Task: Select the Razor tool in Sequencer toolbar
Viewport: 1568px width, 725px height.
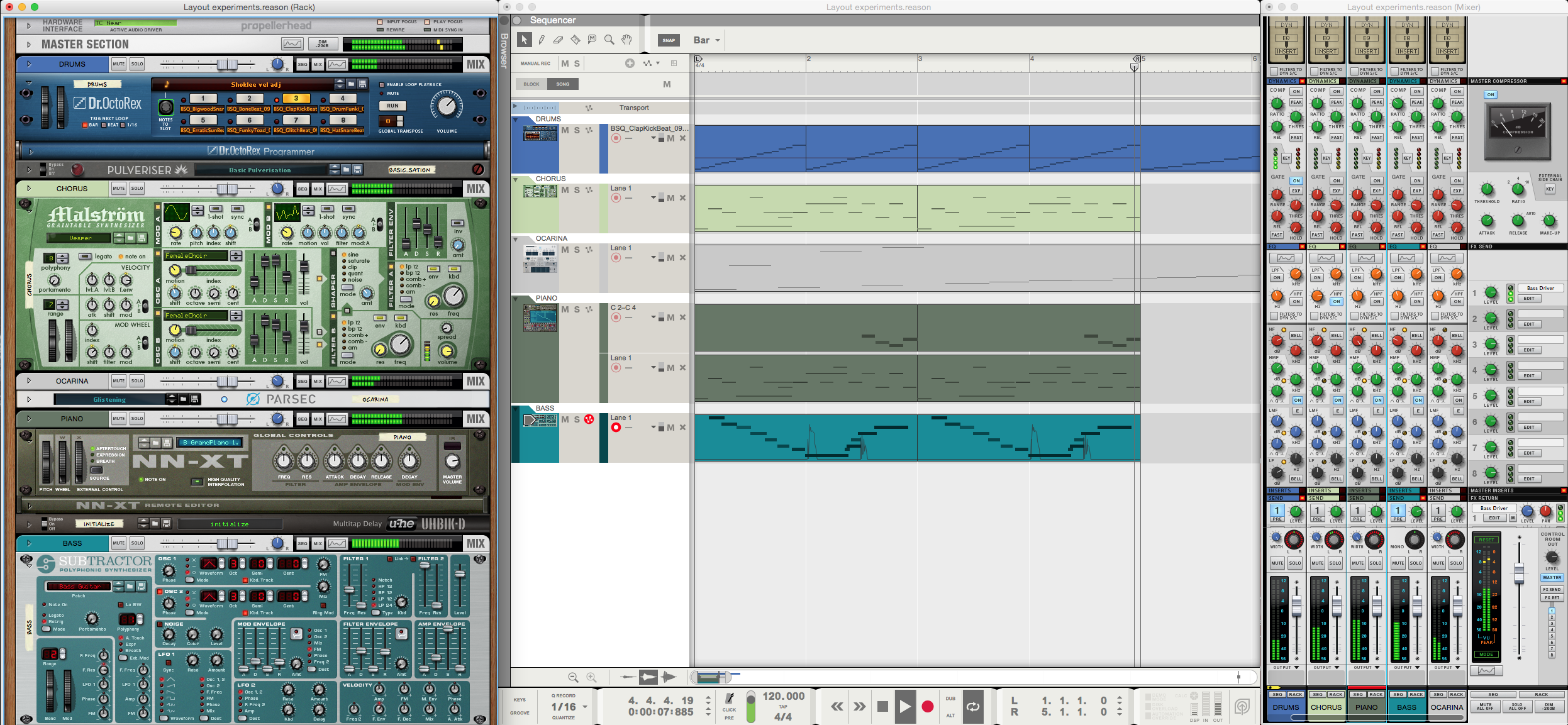Action: click(x=575, y=40)
